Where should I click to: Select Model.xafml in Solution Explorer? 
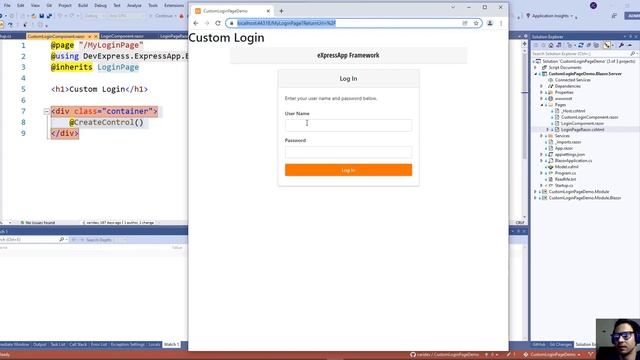[567, 167]
